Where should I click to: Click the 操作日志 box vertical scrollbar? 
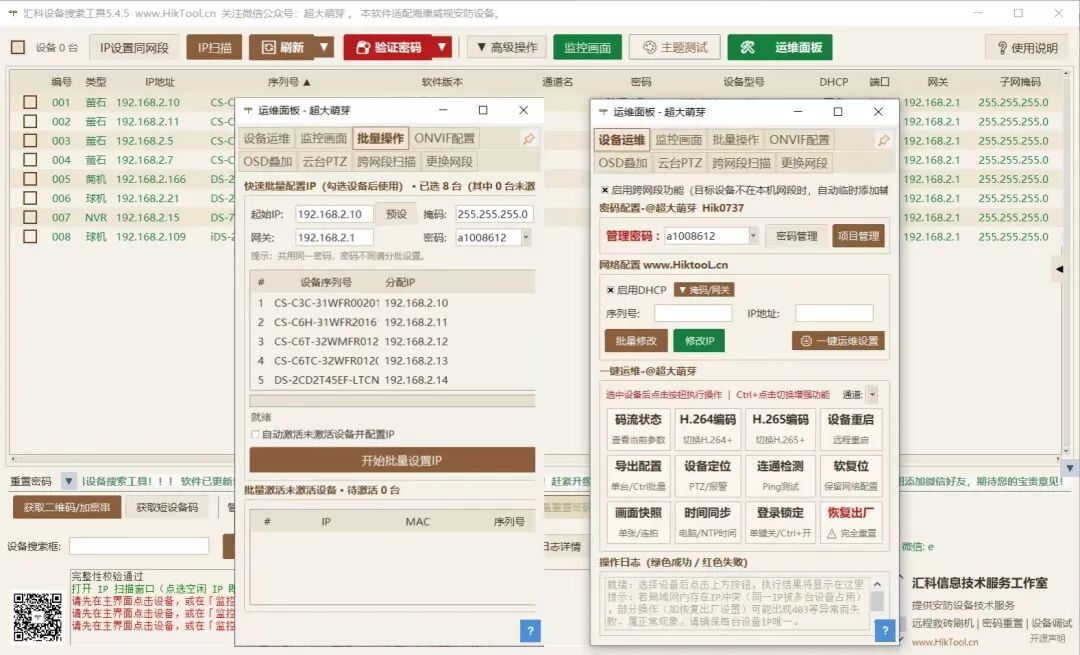[x=878, y=602]
